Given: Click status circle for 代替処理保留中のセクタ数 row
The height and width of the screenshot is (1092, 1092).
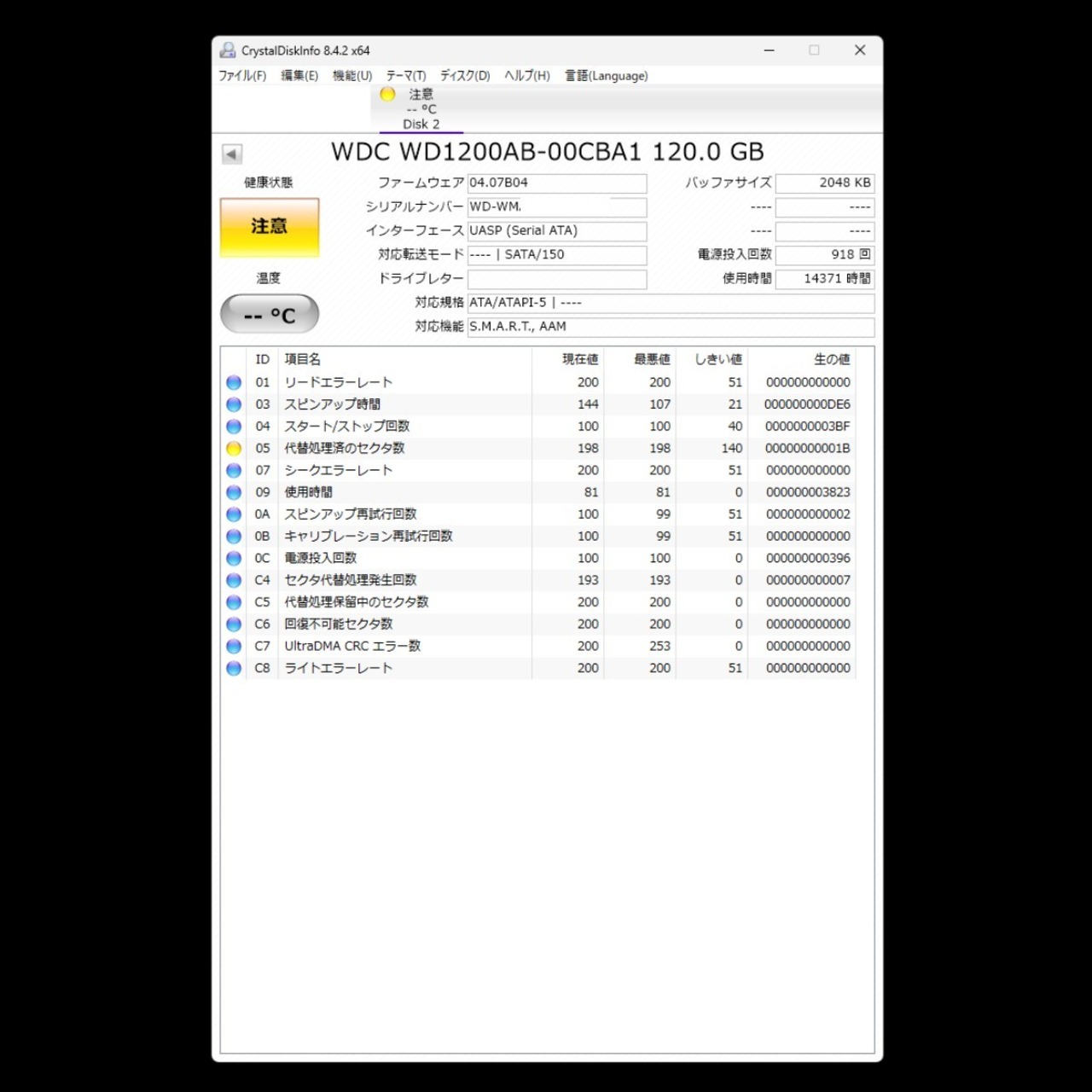Looking at the screenshot, I should click(234, 602).
